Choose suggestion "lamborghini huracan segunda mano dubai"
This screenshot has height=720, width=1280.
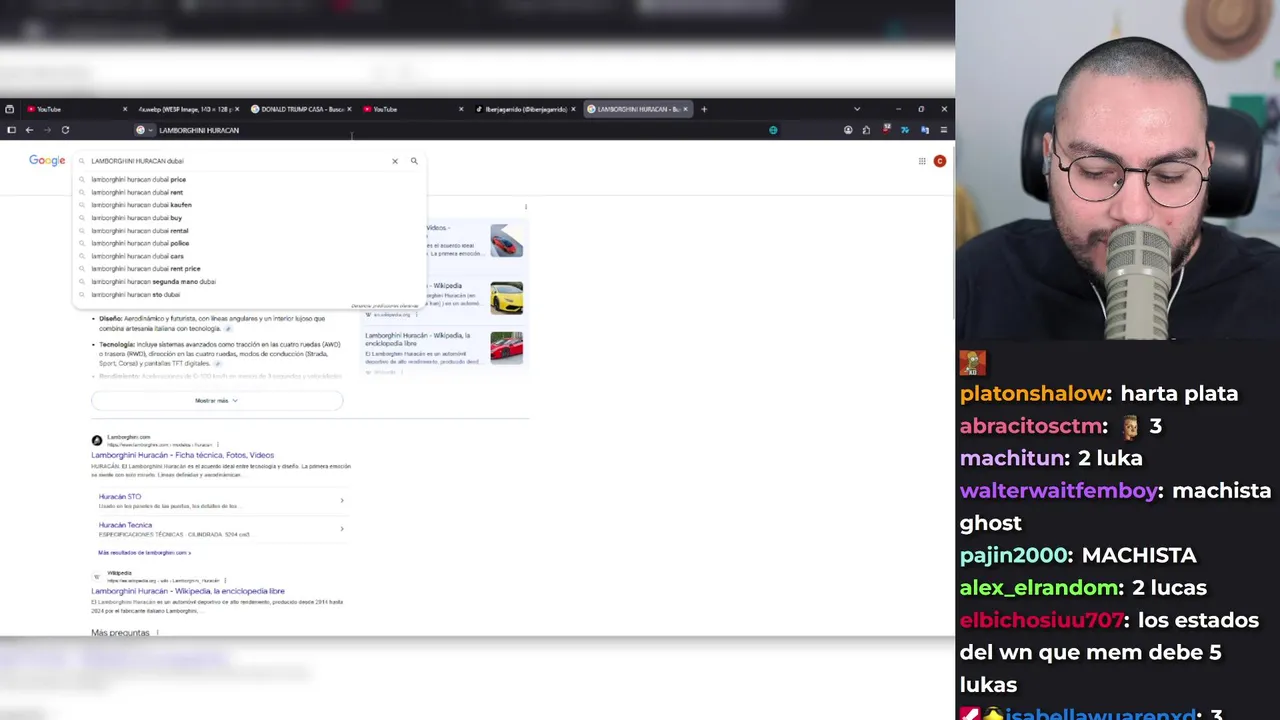click(x=153, y=282)
